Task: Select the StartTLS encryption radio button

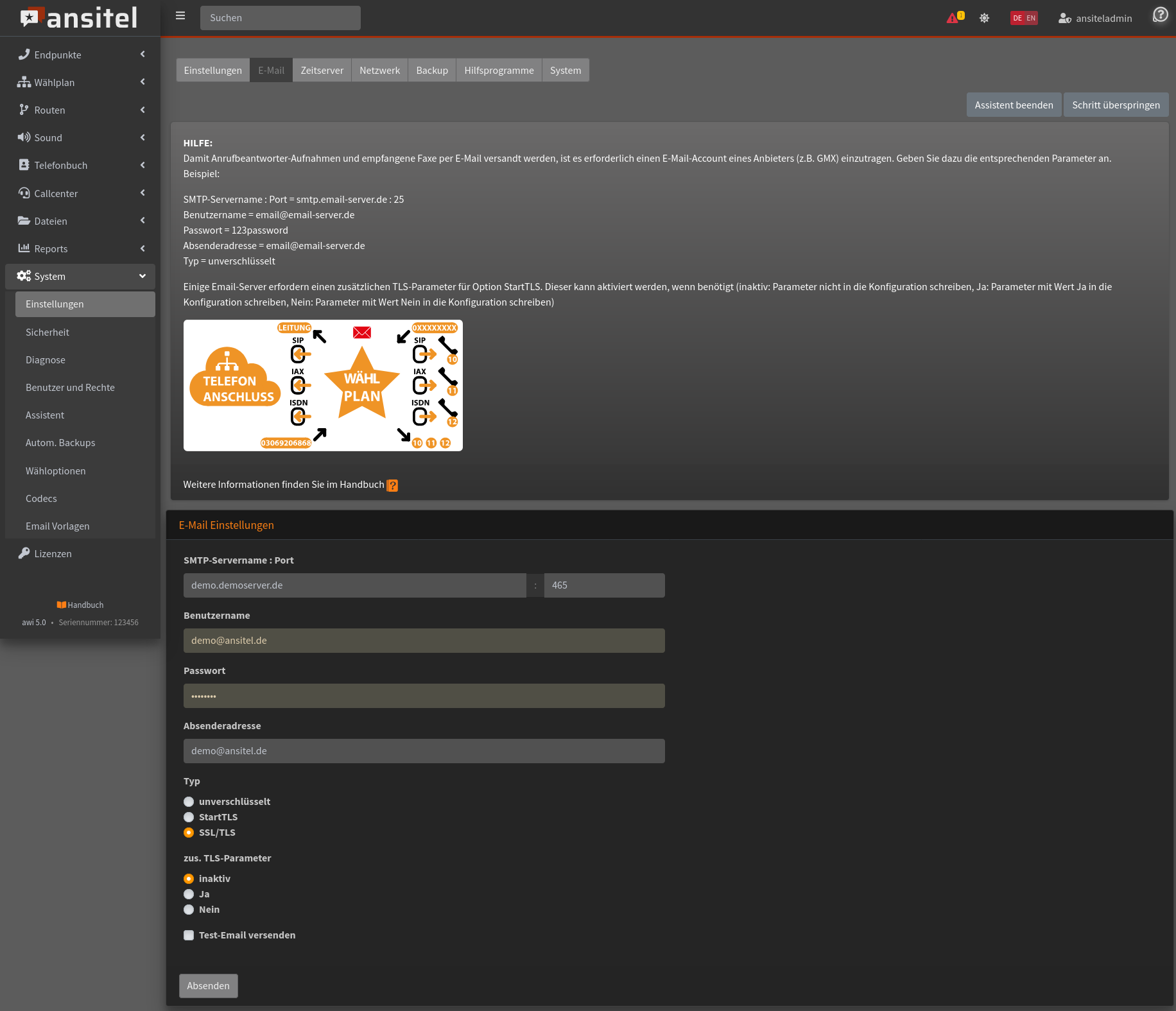Action: point(189,817)
